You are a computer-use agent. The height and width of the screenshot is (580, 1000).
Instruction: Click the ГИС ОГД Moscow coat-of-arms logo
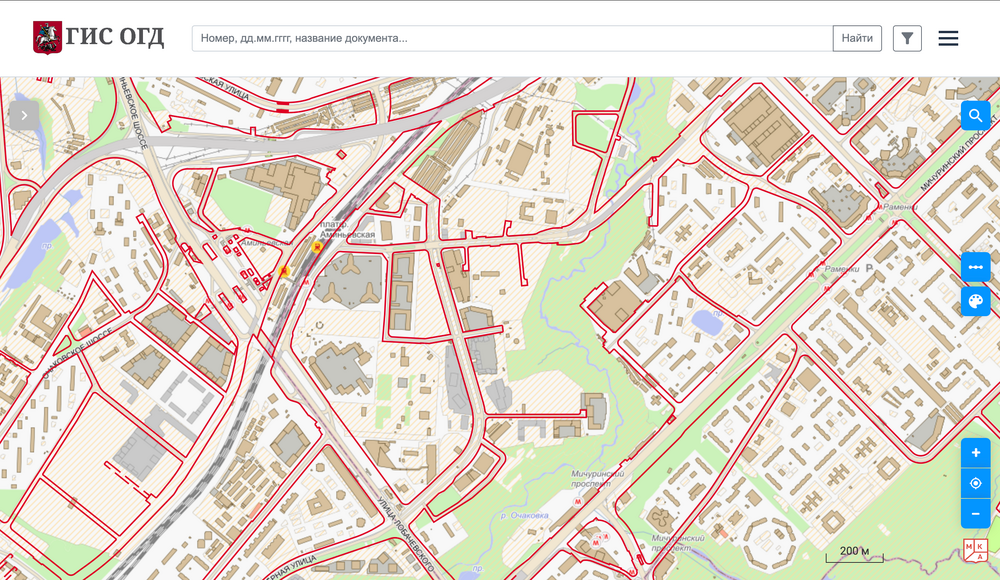tap(47, 38)
